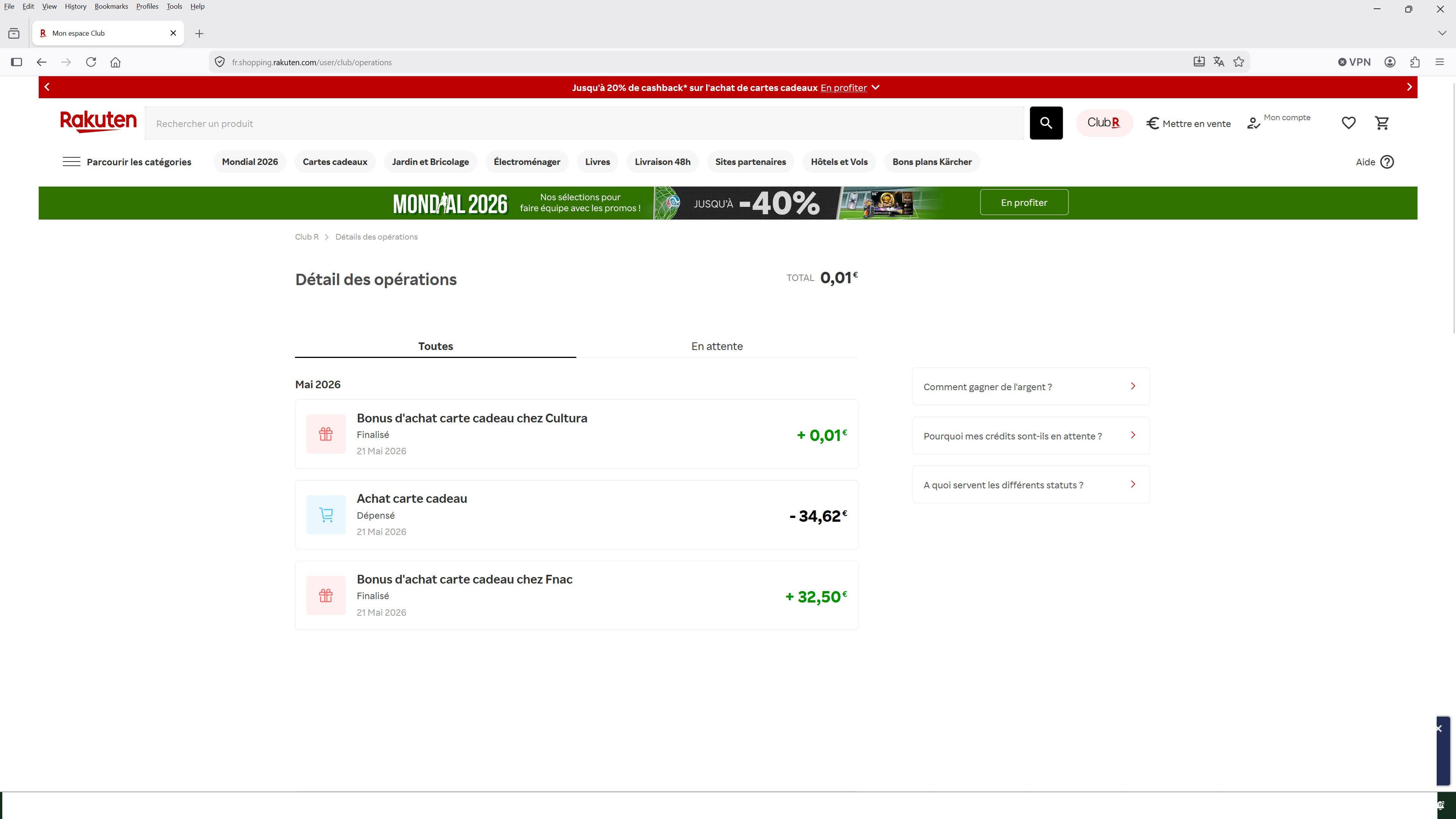Click the Fnac bonus operation title

(x=464, y=579)
